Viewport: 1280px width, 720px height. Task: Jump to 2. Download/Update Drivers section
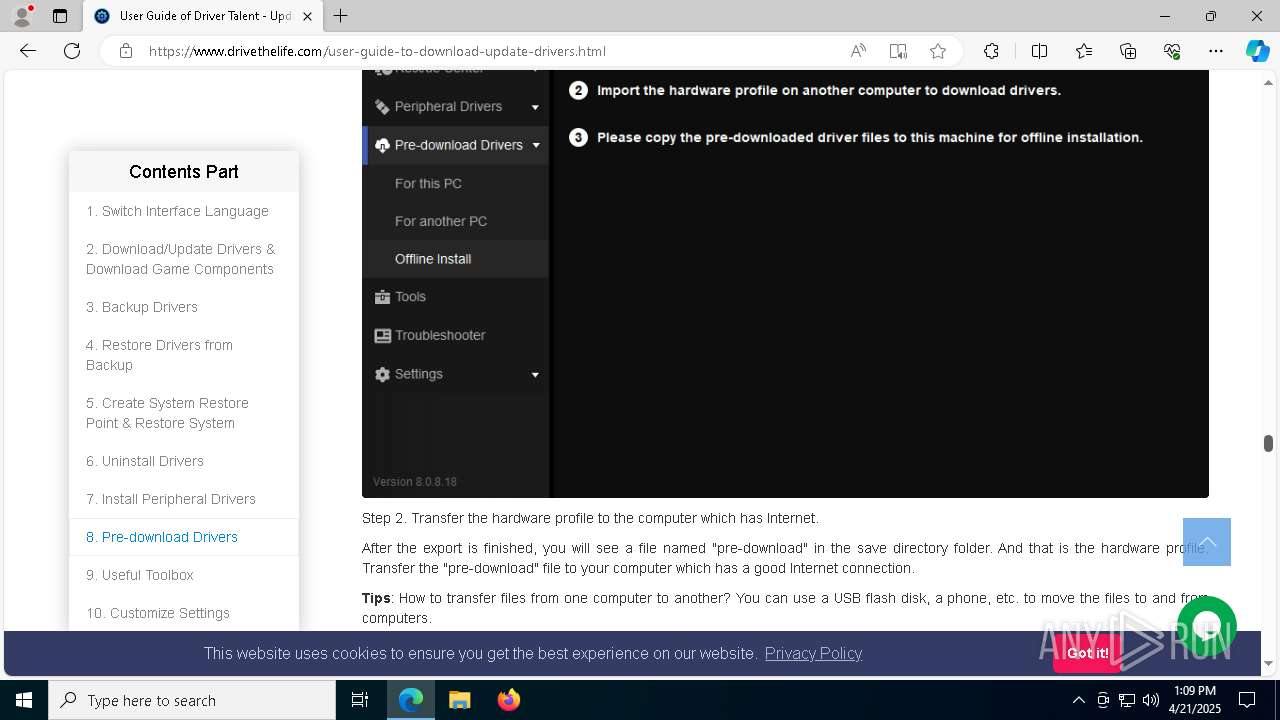pos(180,259)
